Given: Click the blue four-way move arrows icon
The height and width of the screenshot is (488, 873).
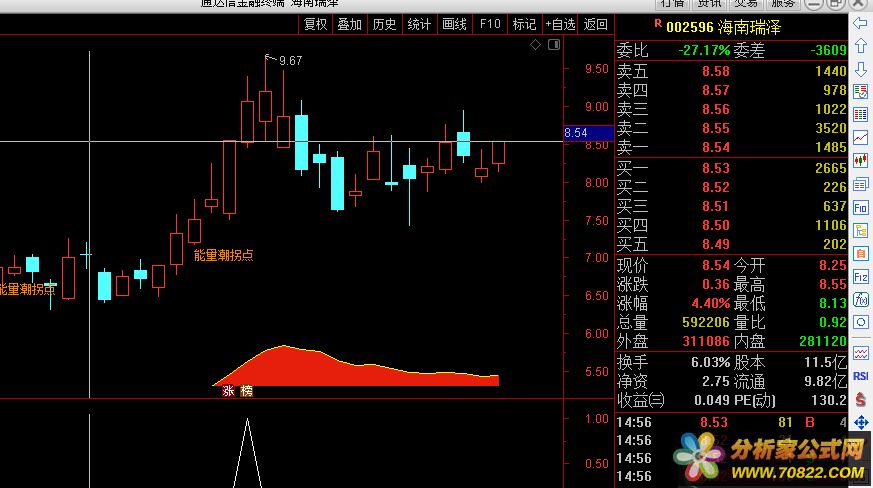Looking at the screenshot, I should (x=860, y=422).
